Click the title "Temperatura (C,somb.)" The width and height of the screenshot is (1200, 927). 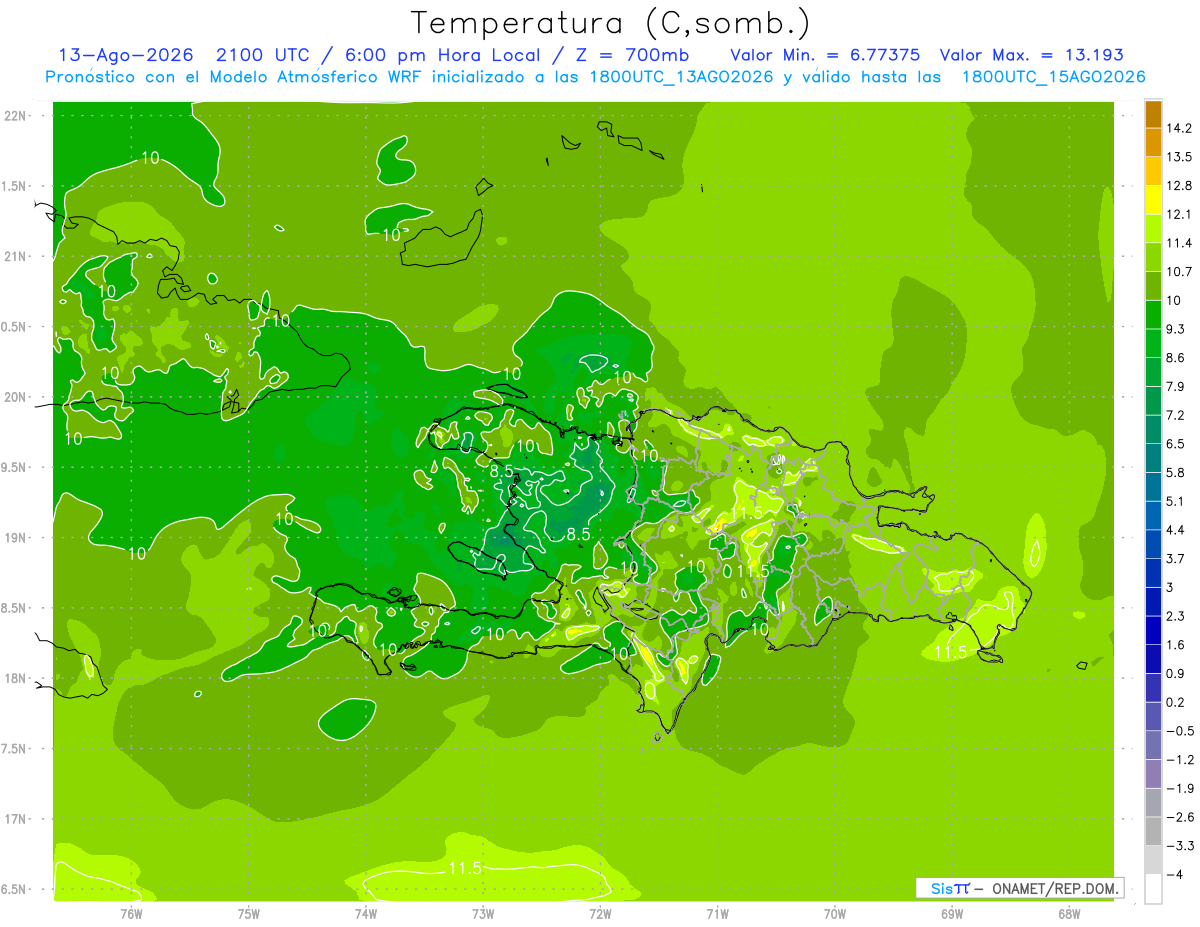click(610, 23)
